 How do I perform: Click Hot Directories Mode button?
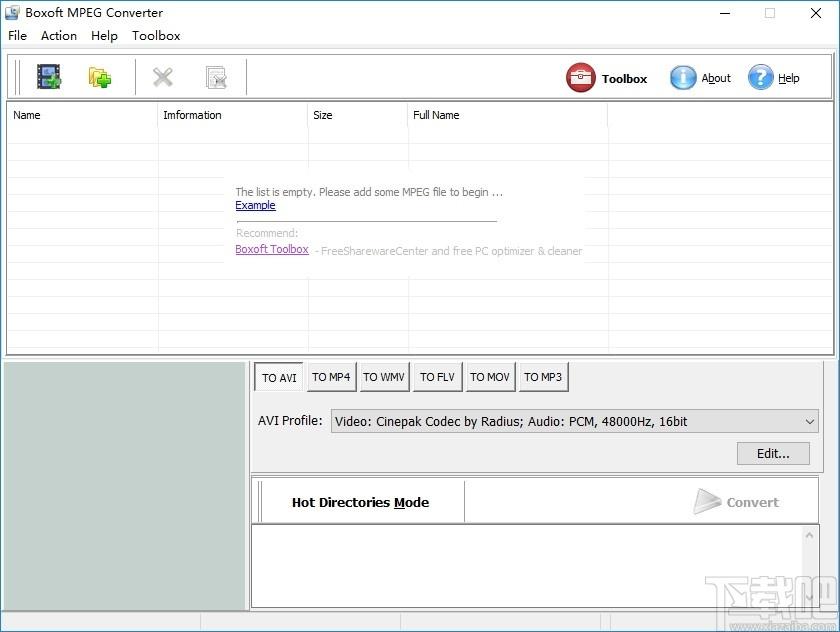click(361, 502)
